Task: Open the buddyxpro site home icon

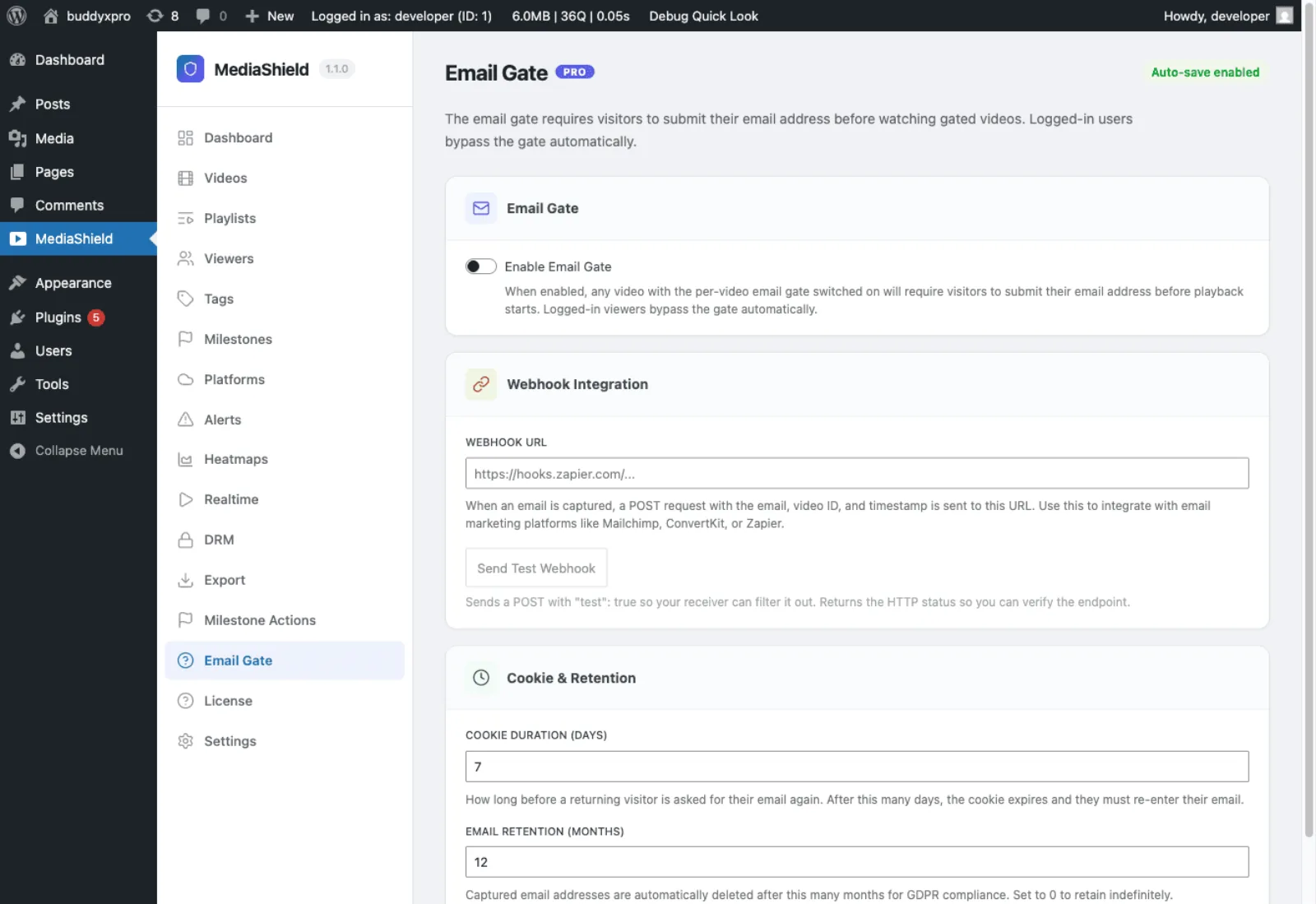Action: point(50,16)
